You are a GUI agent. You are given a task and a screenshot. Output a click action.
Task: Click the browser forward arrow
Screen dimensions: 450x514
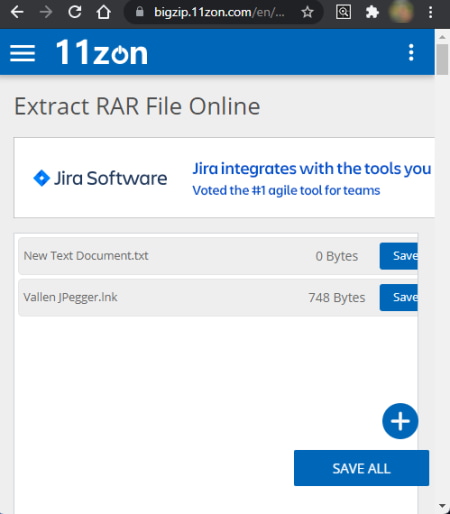(46, 12)
